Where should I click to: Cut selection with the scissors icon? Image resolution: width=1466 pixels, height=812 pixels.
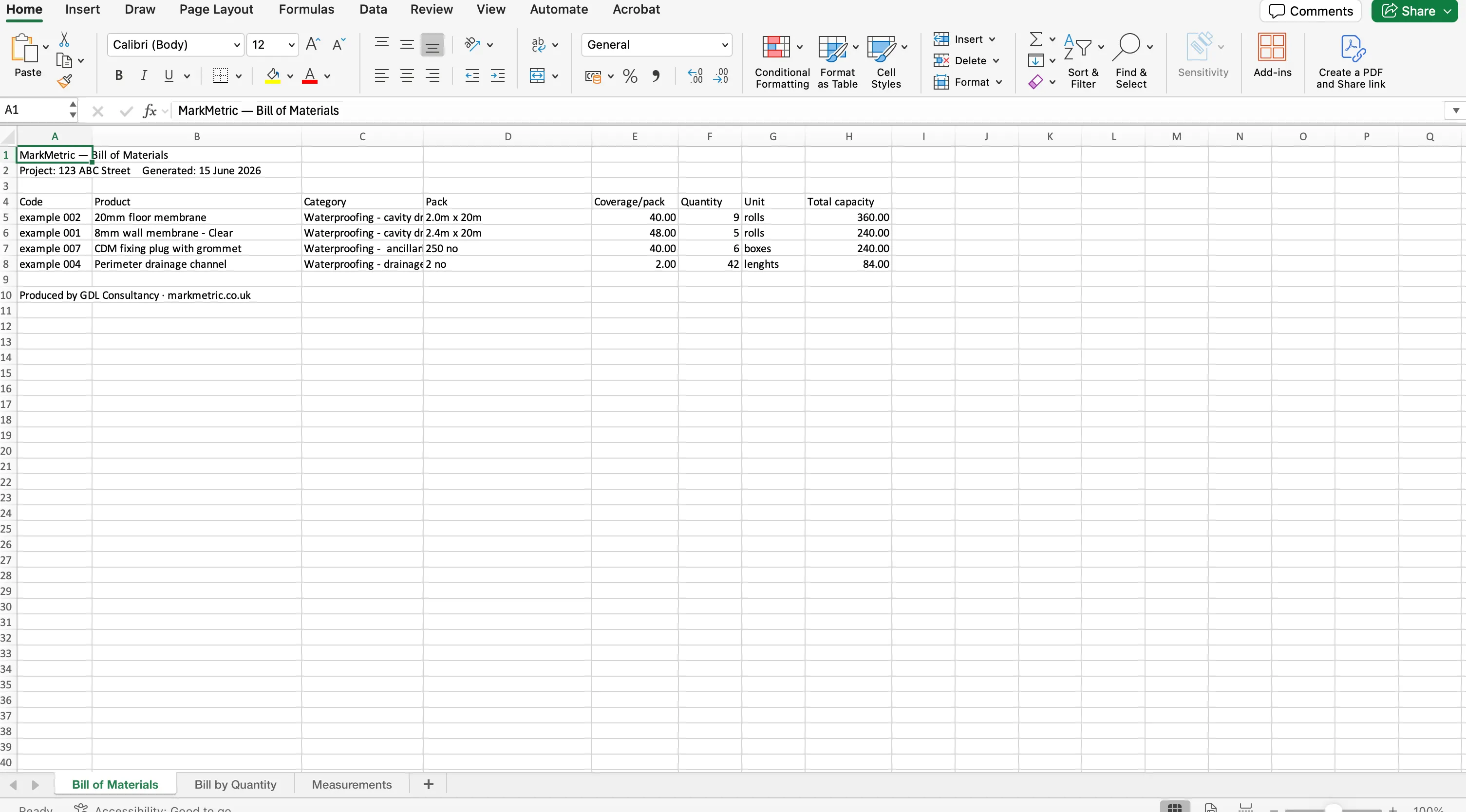coord(64,39)
